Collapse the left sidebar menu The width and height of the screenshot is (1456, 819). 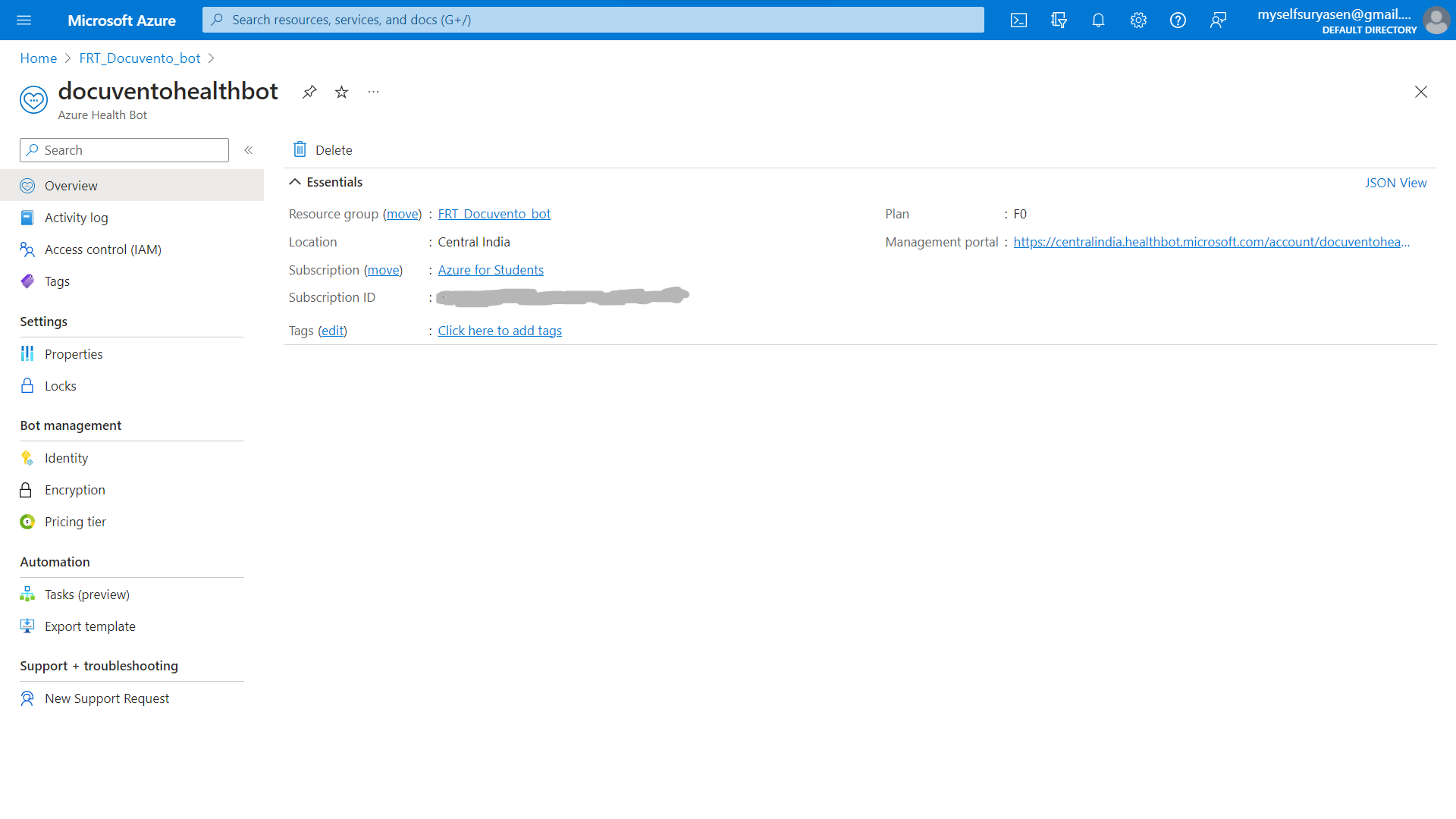(x=248, y=150)
